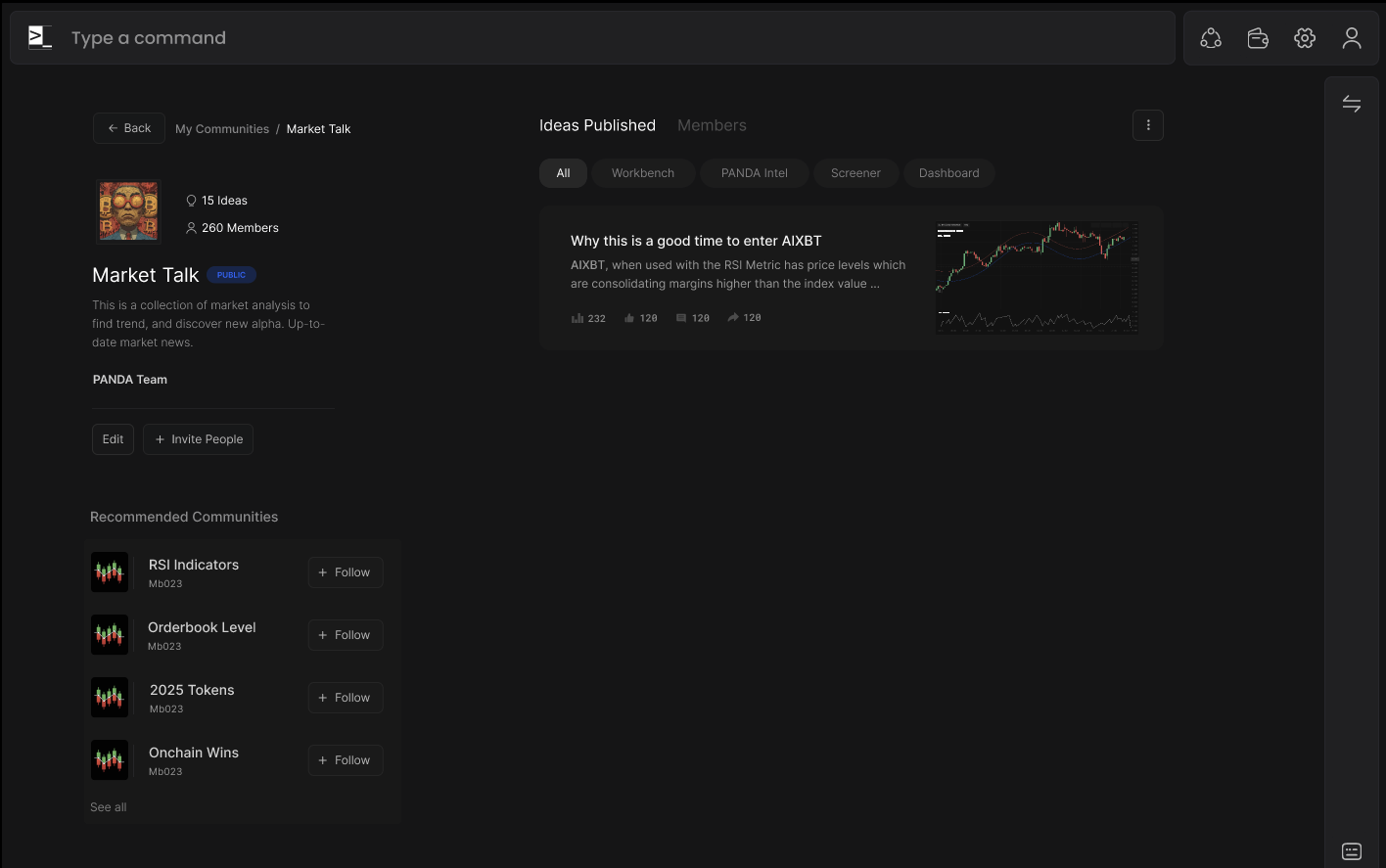Click the Orderbook Level community avatar
This screenshot has height=868, width=1386.
(110, 635)
